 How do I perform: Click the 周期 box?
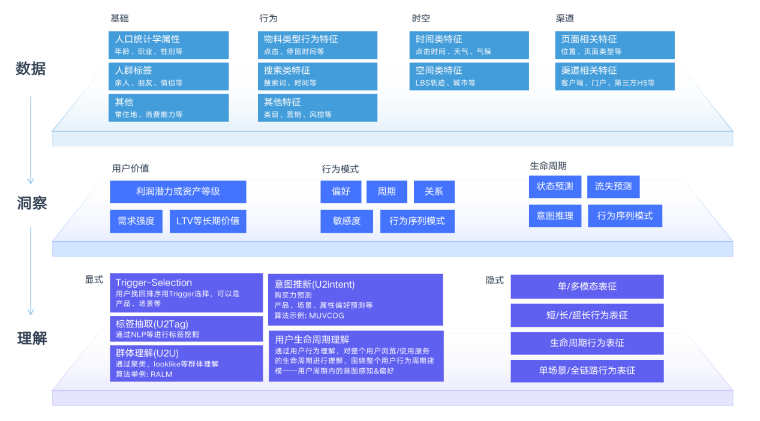click(387, 192)
